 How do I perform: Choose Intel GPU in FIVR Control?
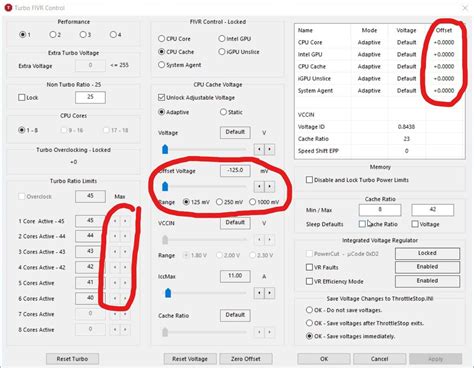pos(222,39)
